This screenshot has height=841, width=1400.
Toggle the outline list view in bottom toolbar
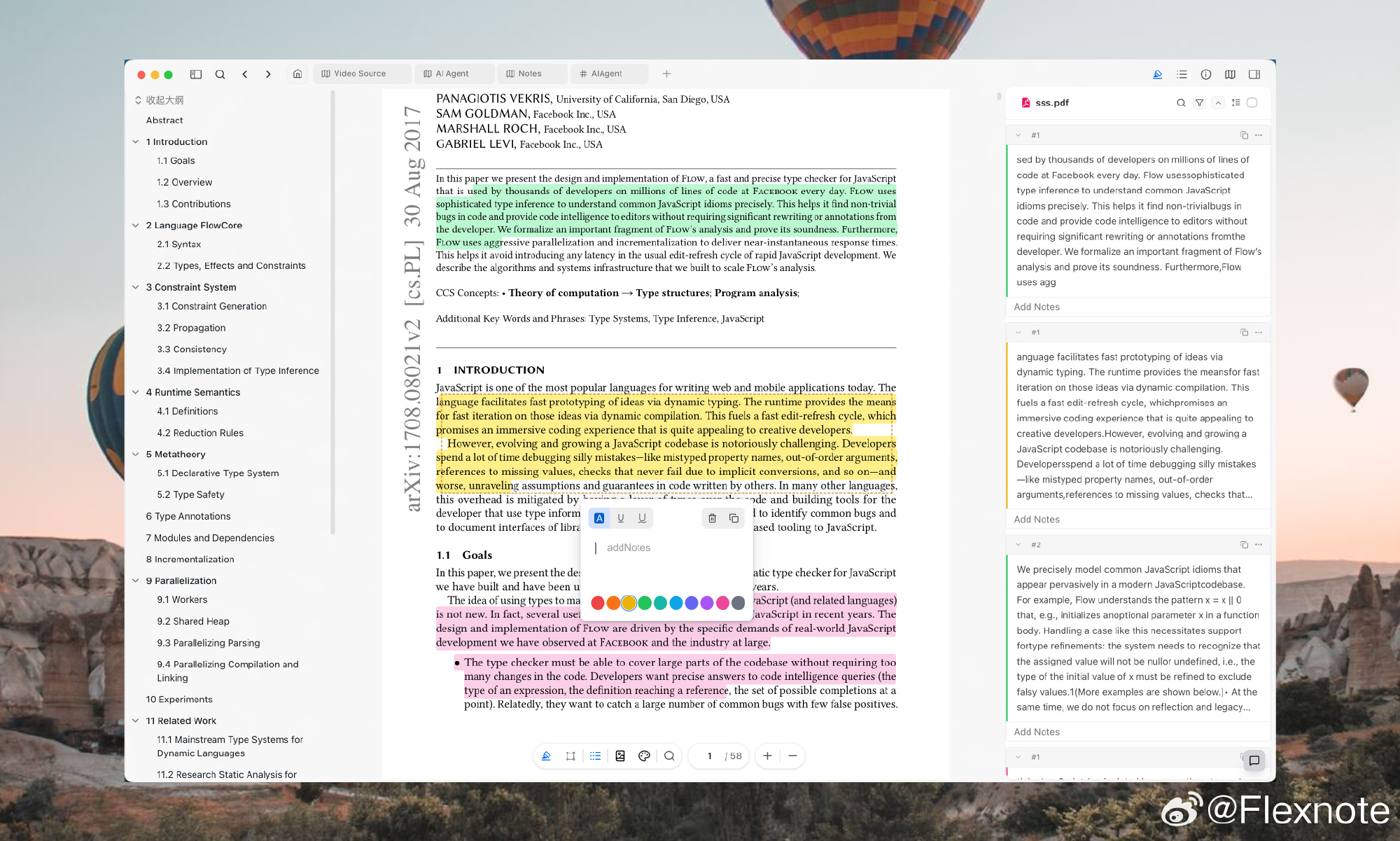coord(595,756)
